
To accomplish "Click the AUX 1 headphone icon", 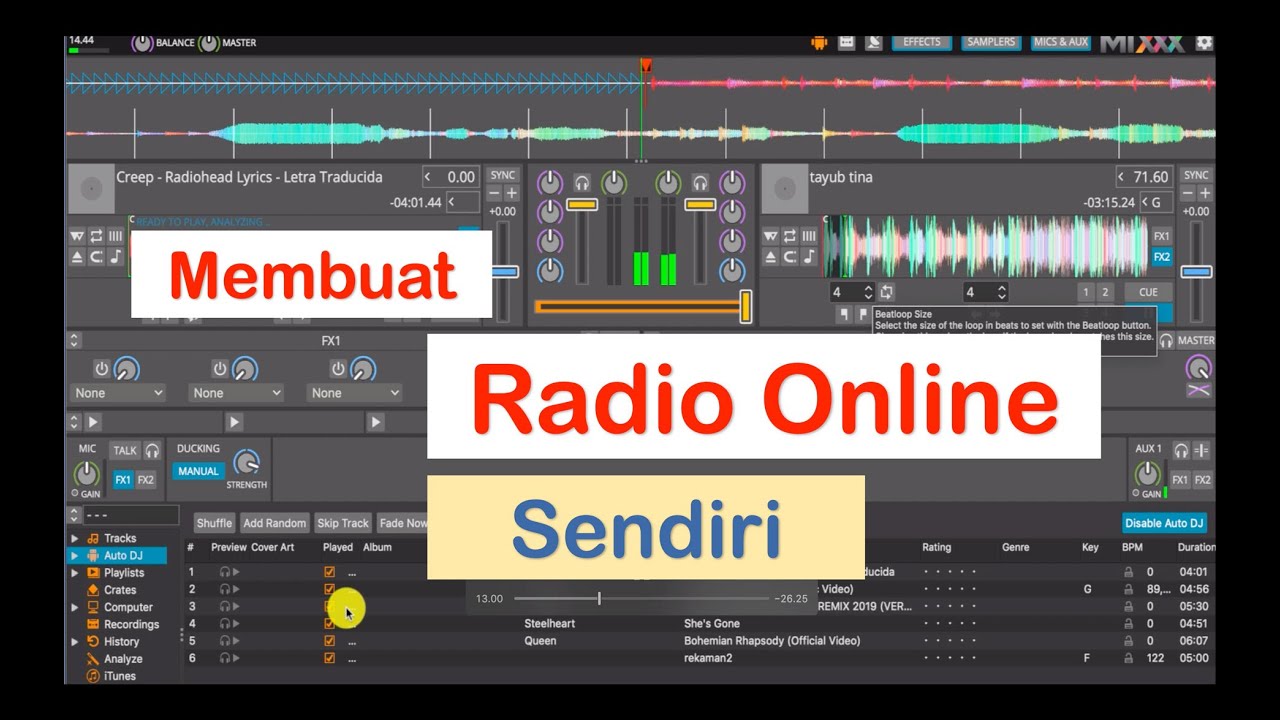I will click(1180, 450).
